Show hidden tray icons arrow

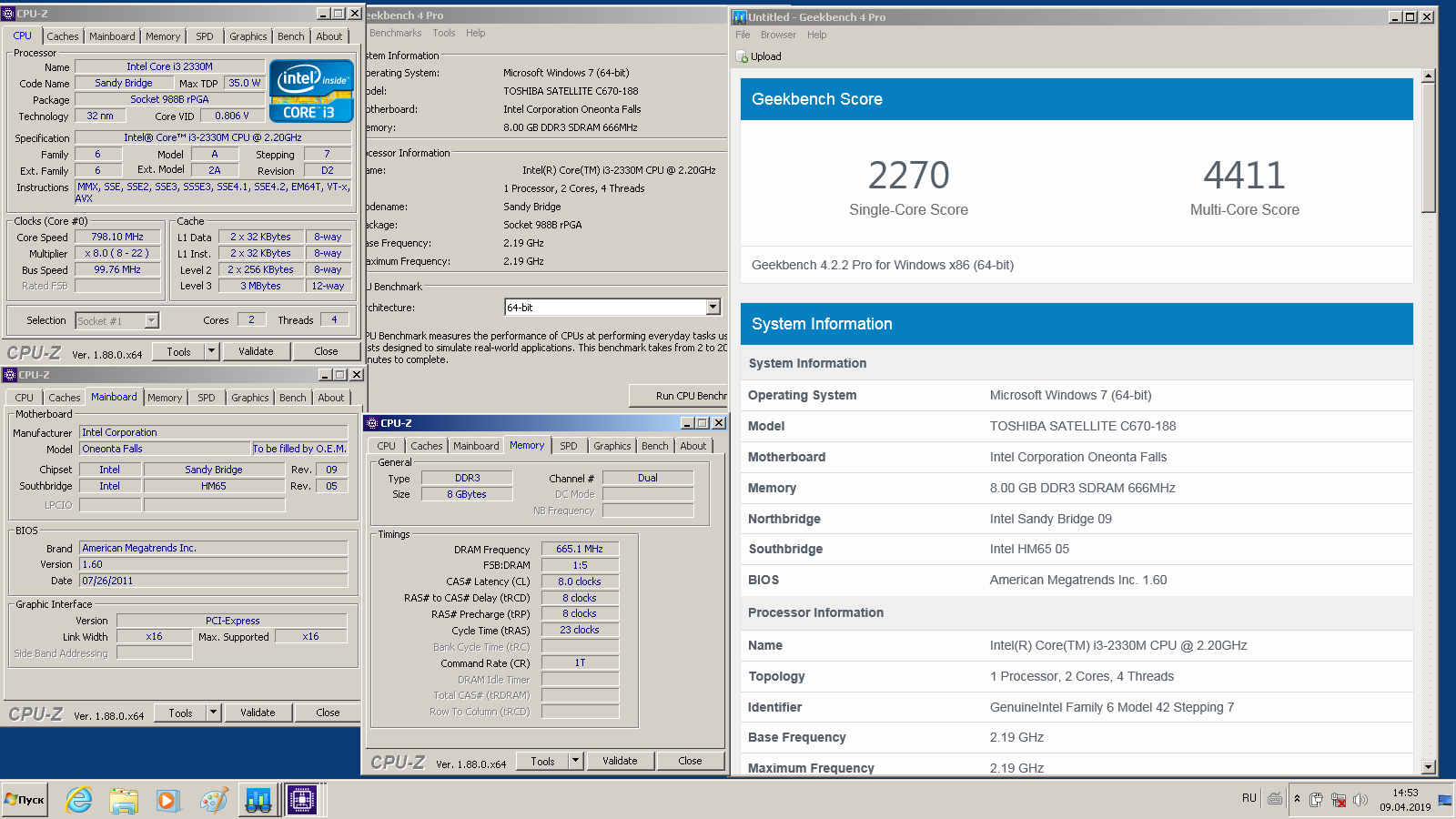pyautogui.click(x=1297, y=799)
